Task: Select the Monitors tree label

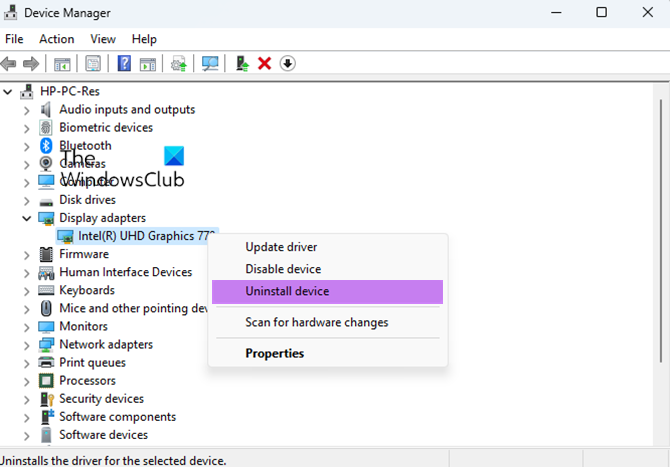Action: tap(83, 327)
